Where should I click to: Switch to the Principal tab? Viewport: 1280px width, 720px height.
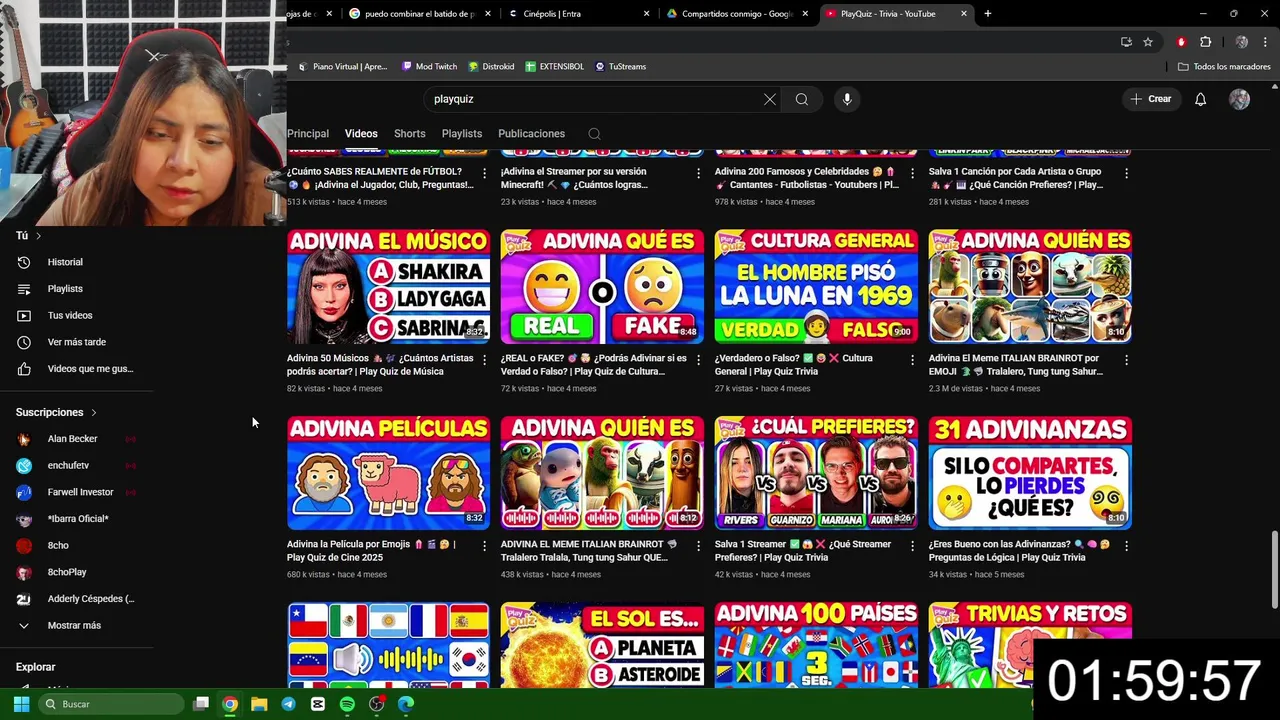(x=308, y=134)
